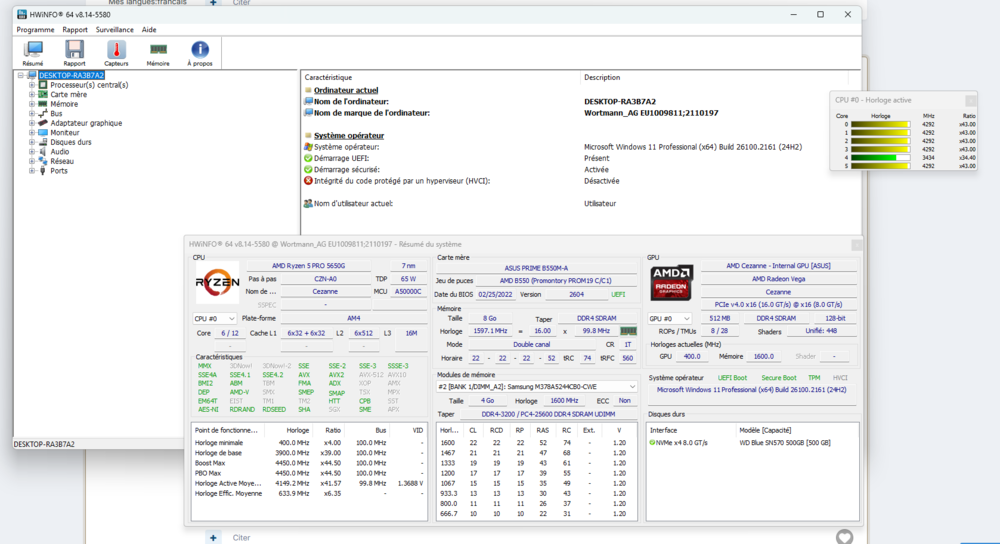The width and height of the screenshot is (1000, 544).
Task: Click the memory chip icon beside 99.8 MHz
Action: [628, 331]
